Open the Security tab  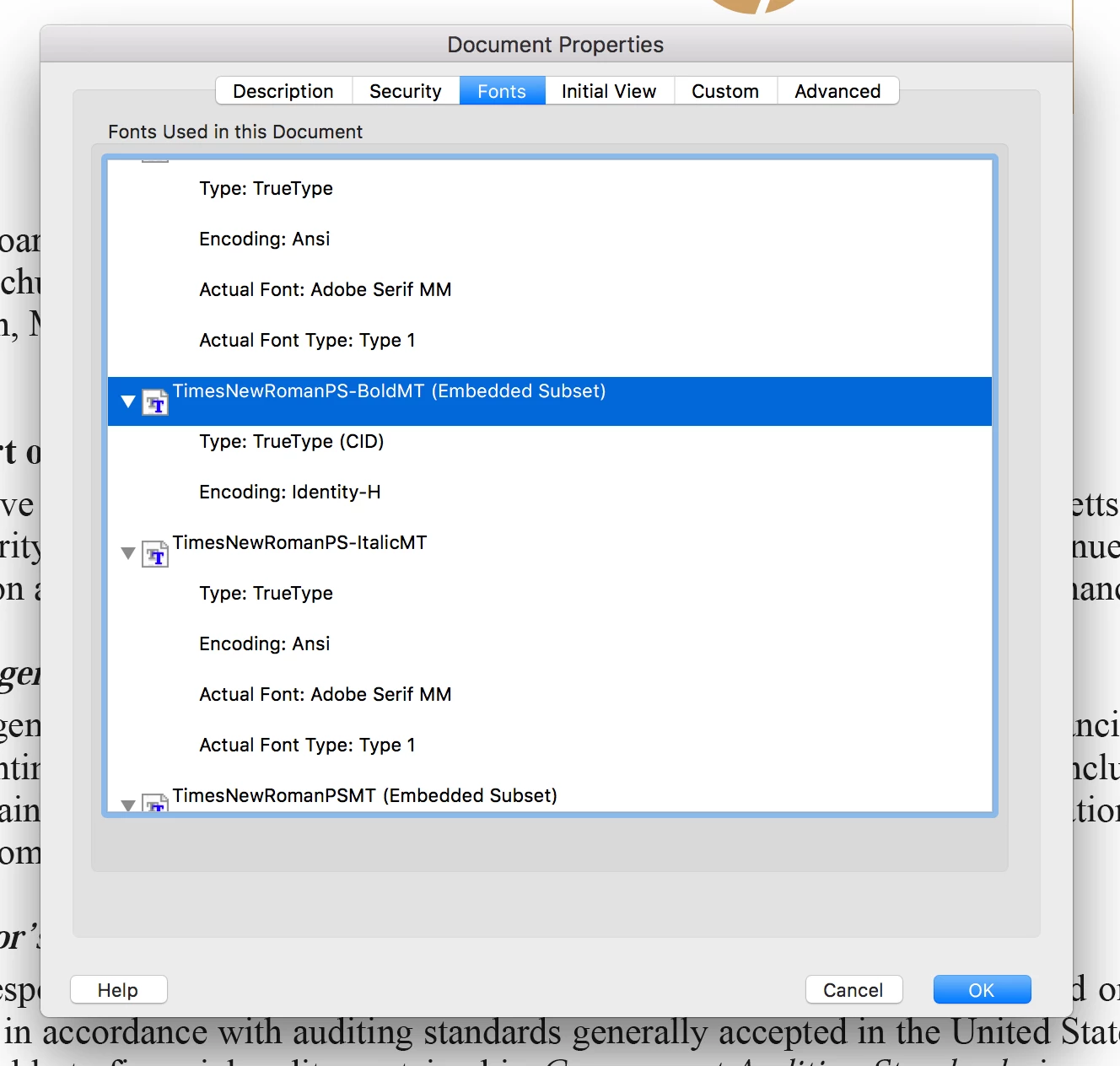406,91
